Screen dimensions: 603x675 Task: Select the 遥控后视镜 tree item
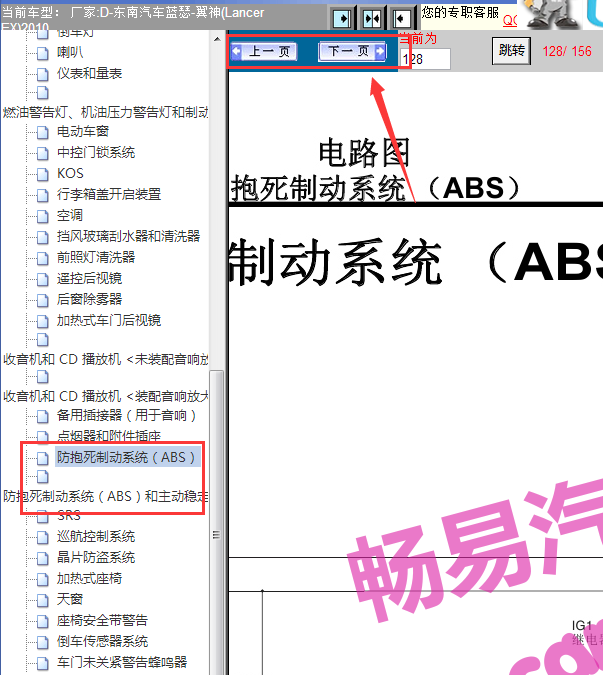pos(90,279)
